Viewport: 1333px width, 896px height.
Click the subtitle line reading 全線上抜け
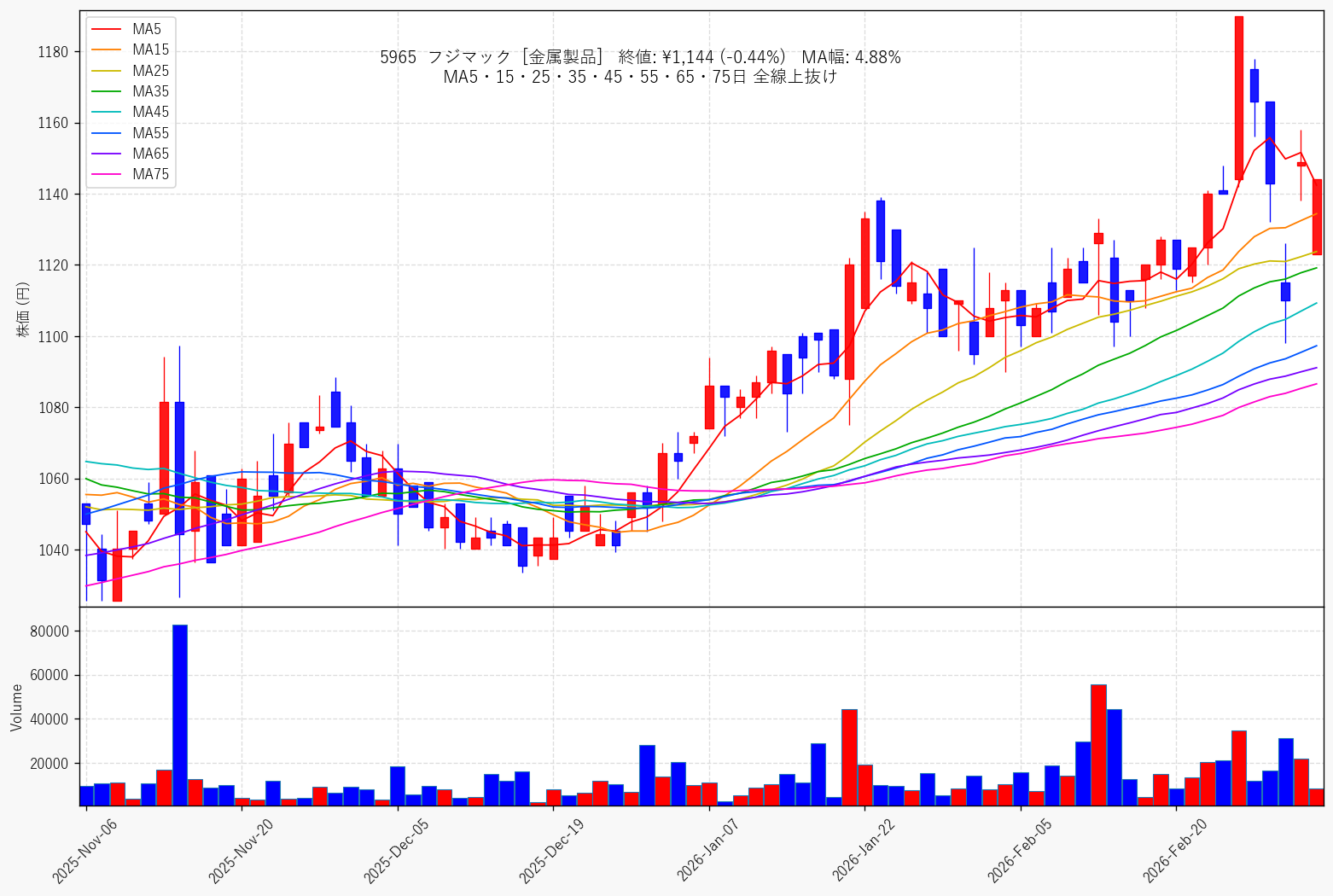(640, 77)
